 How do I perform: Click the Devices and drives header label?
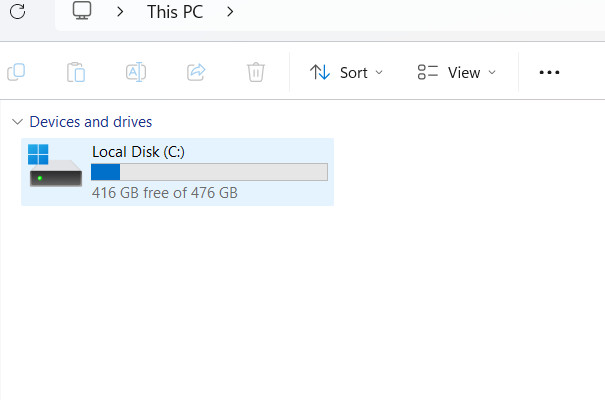coord(91,122)
